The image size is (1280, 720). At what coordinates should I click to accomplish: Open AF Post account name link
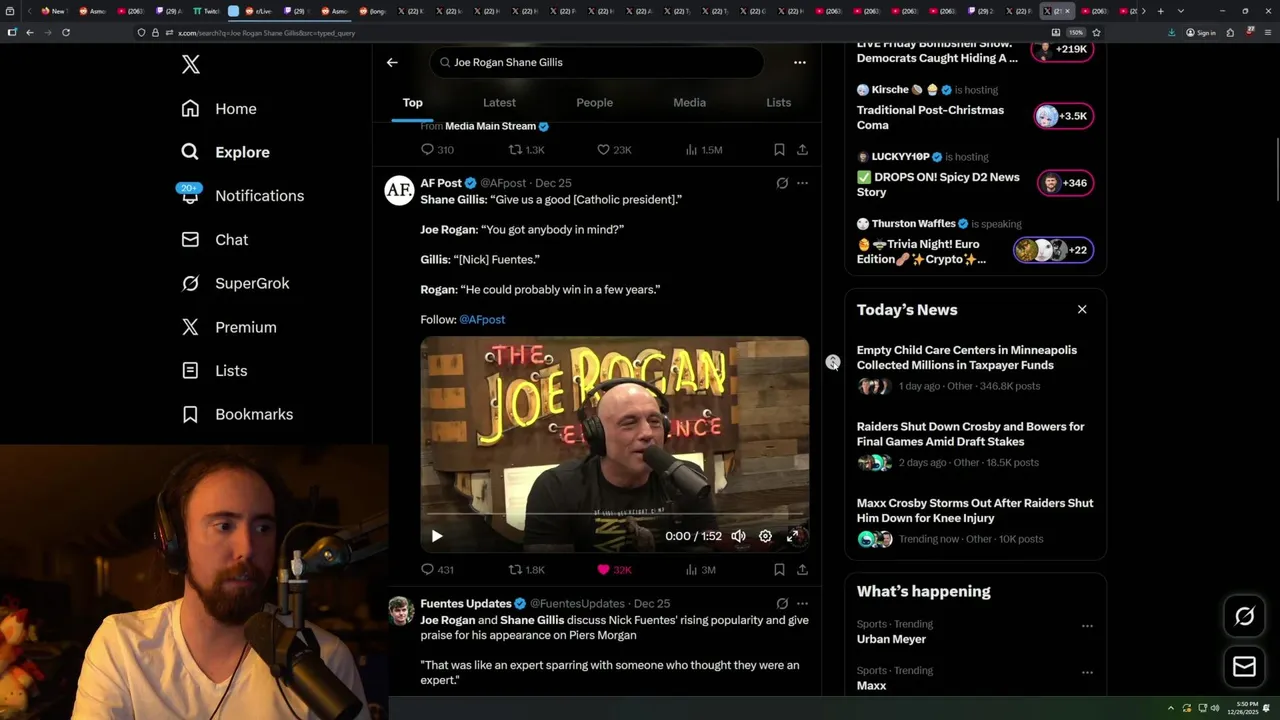point(441,183)
